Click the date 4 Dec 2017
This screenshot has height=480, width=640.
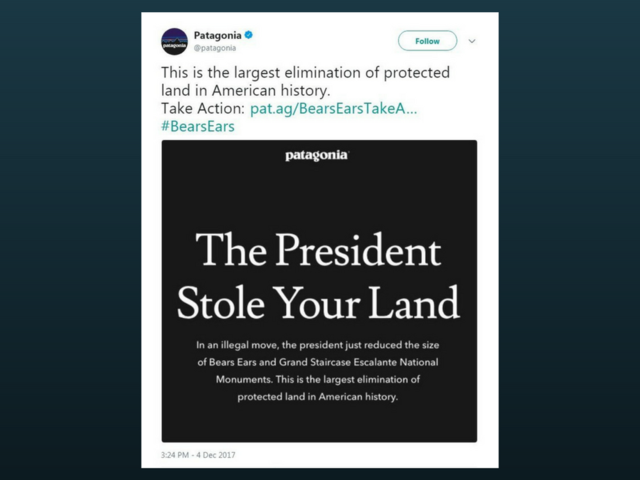(x=217, y=455)
